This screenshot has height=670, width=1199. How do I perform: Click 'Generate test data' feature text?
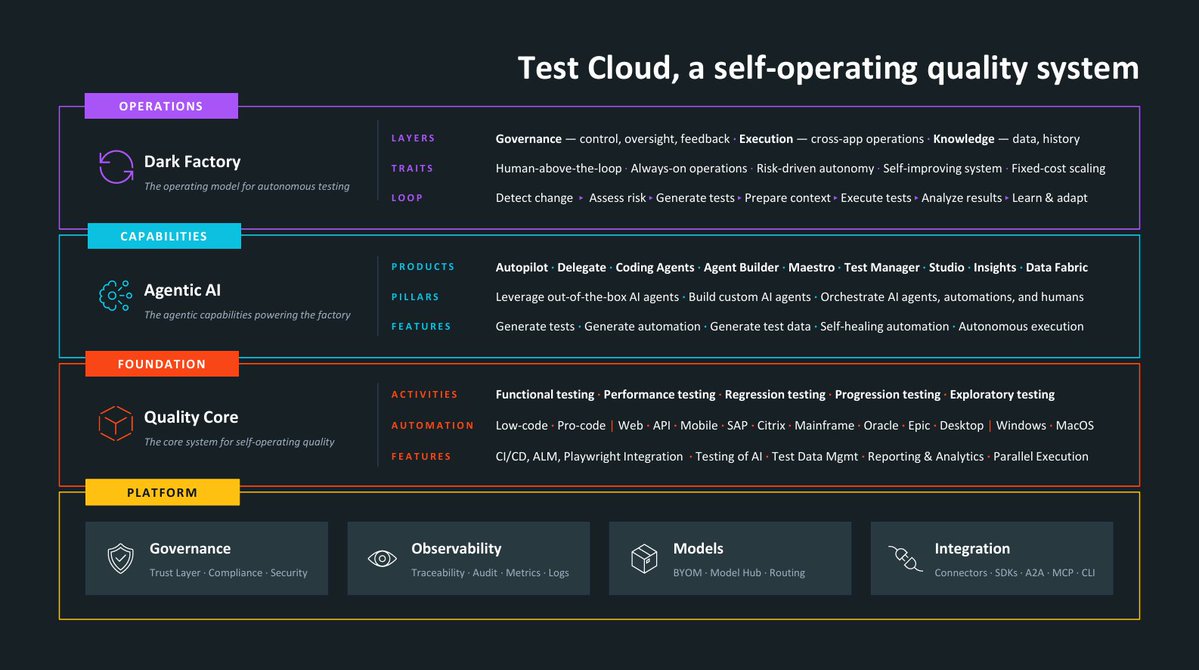click(x=760, y=327)
